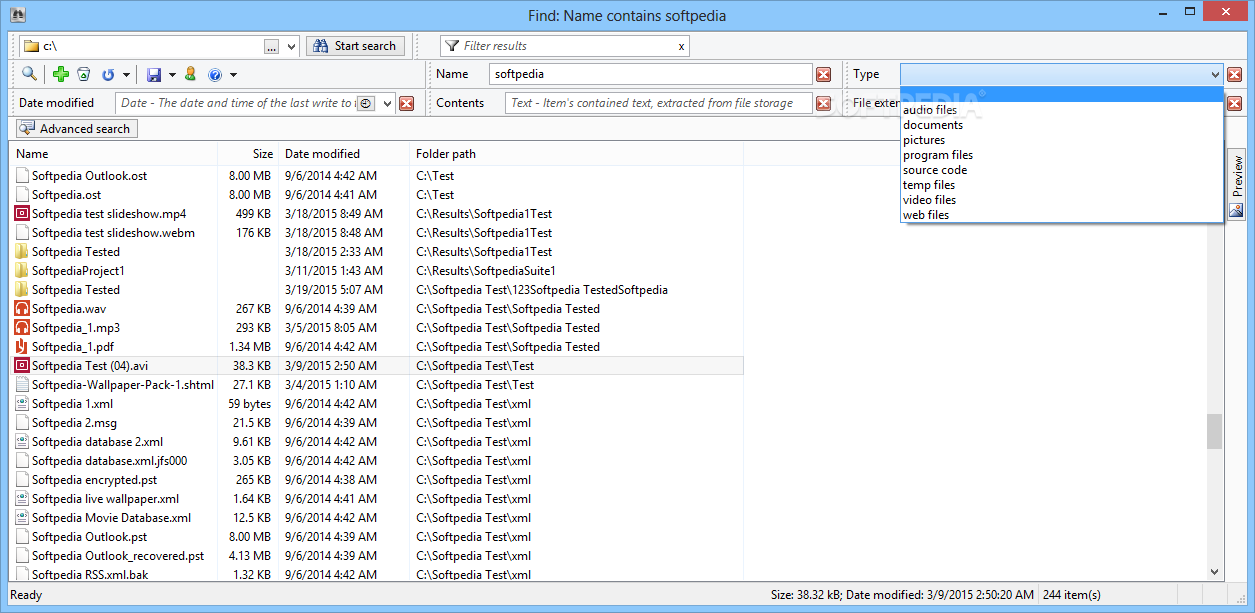Click the Advanced search button
Viewport: 1255px width, 613px height.
(x=76, y=129)
